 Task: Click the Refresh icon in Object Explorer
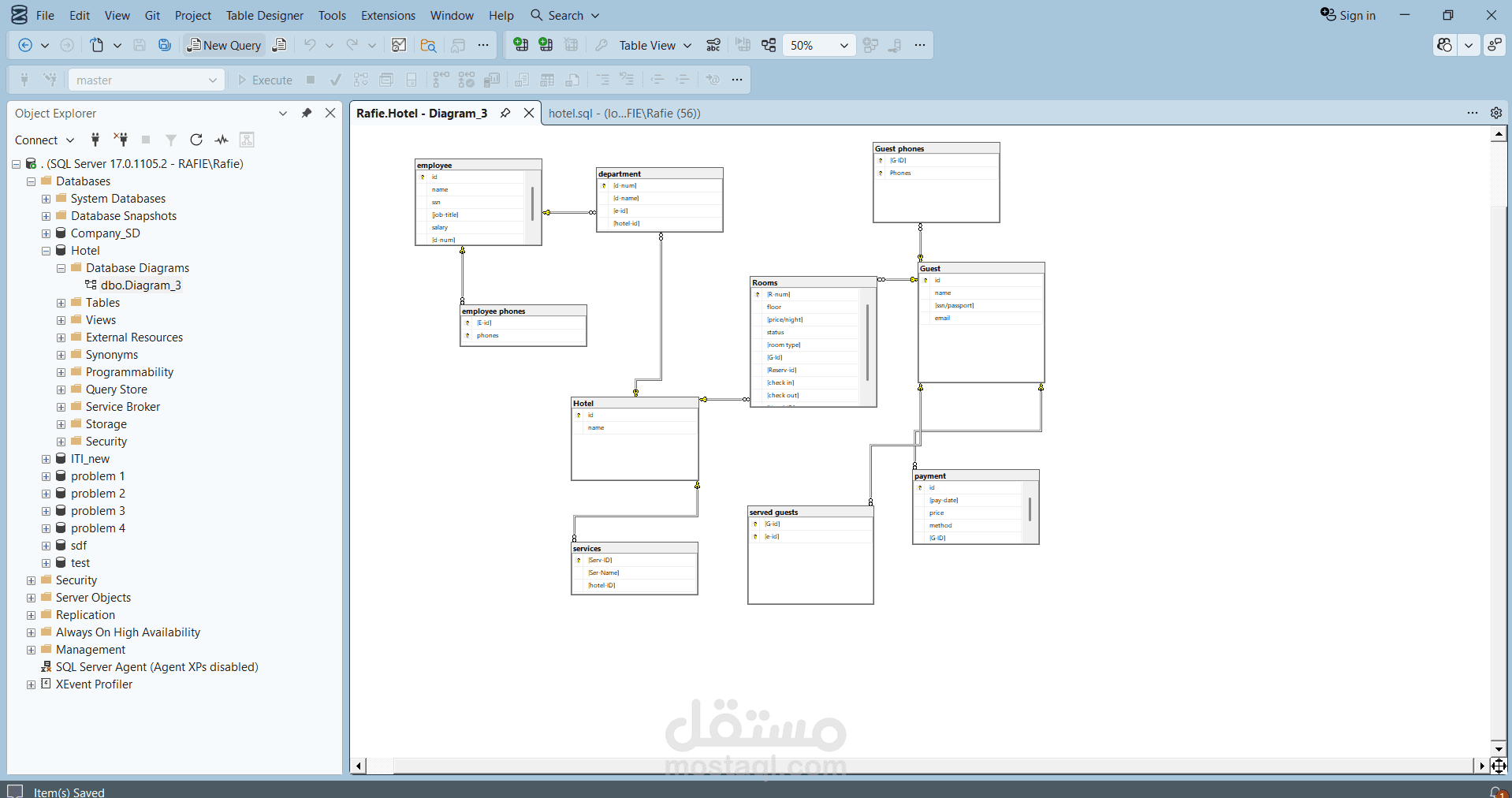pyautogui.click(x=196, y=140)
